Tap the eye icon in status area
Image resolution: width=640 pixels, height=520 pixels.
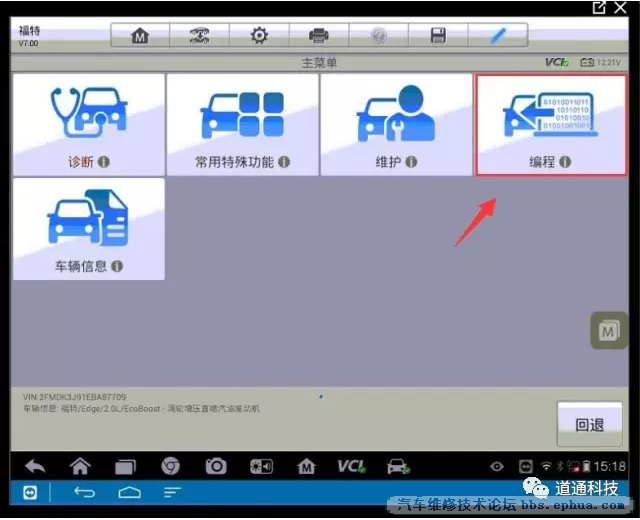497,466
